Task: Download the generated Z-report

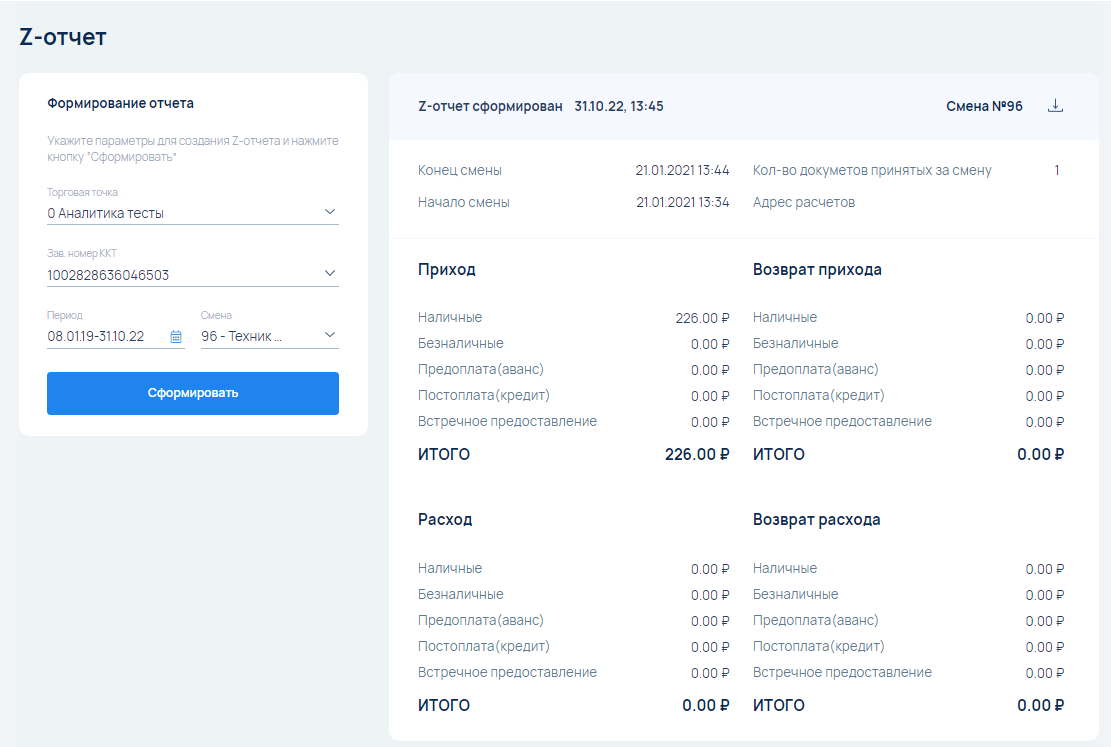Action: [x=1055, y=106]
